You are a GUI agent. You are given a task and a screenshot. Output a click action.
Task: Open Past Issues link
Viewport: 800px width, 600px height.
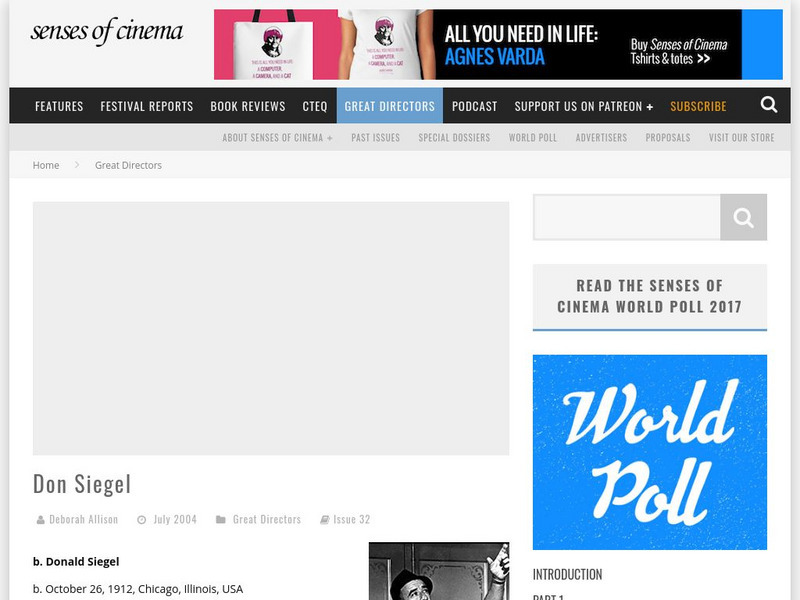[376, 138]
